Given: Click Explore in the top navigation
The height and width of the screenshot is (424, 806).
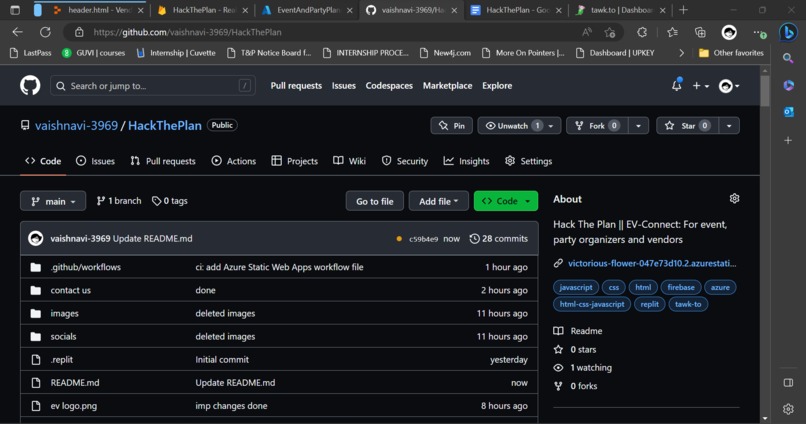Looking at the screenshot, I should coord(497,86).
